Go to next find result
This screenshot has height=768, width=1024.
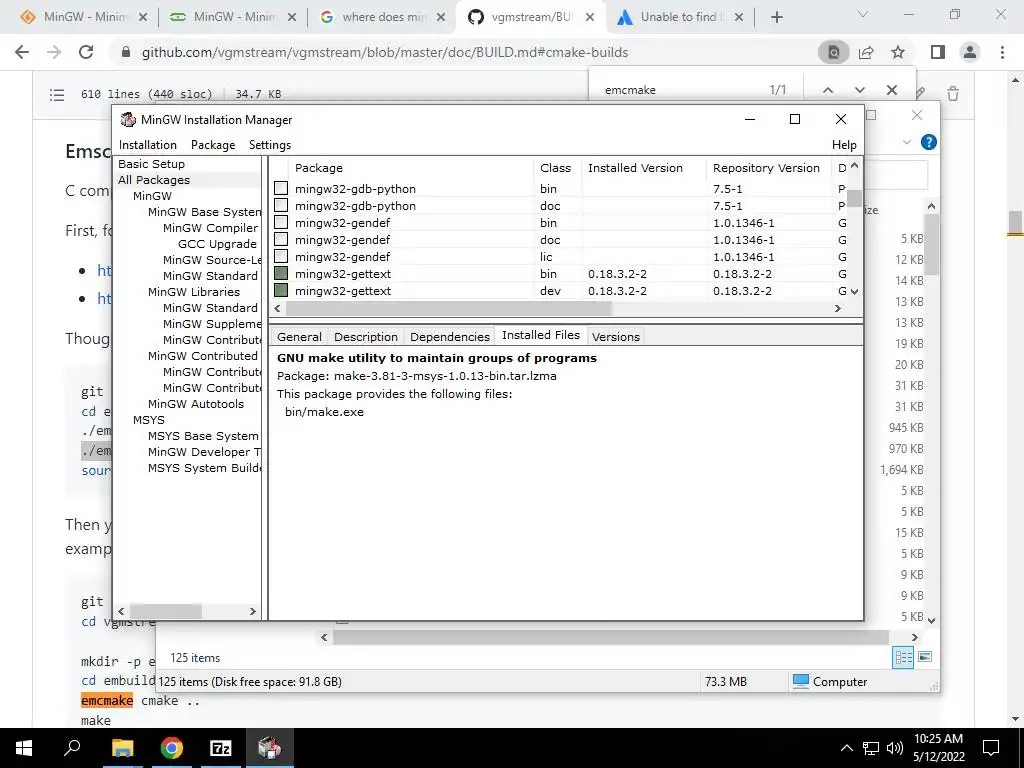pos(859,90)
